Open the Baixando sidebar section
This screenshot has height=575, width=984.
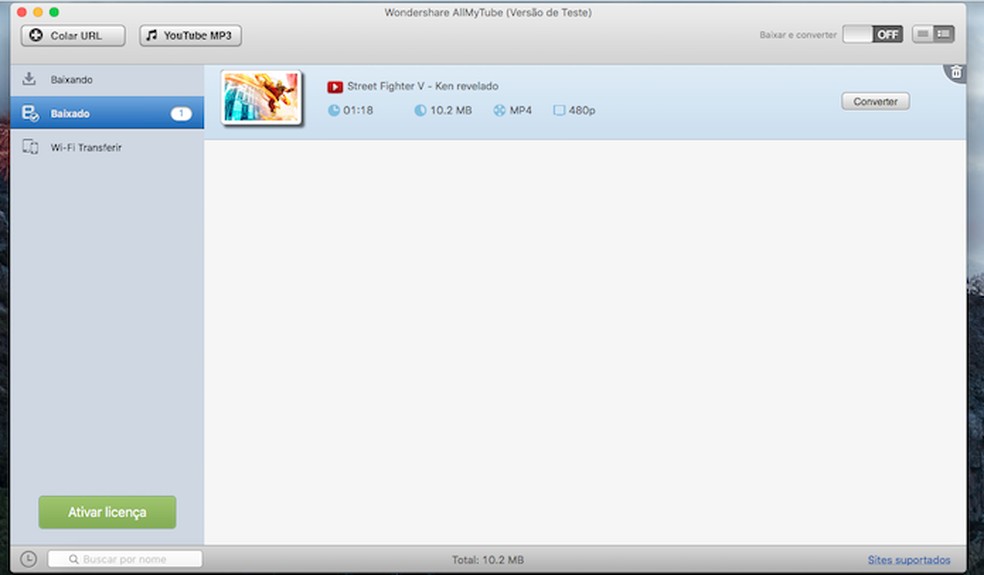click(107, 80)
